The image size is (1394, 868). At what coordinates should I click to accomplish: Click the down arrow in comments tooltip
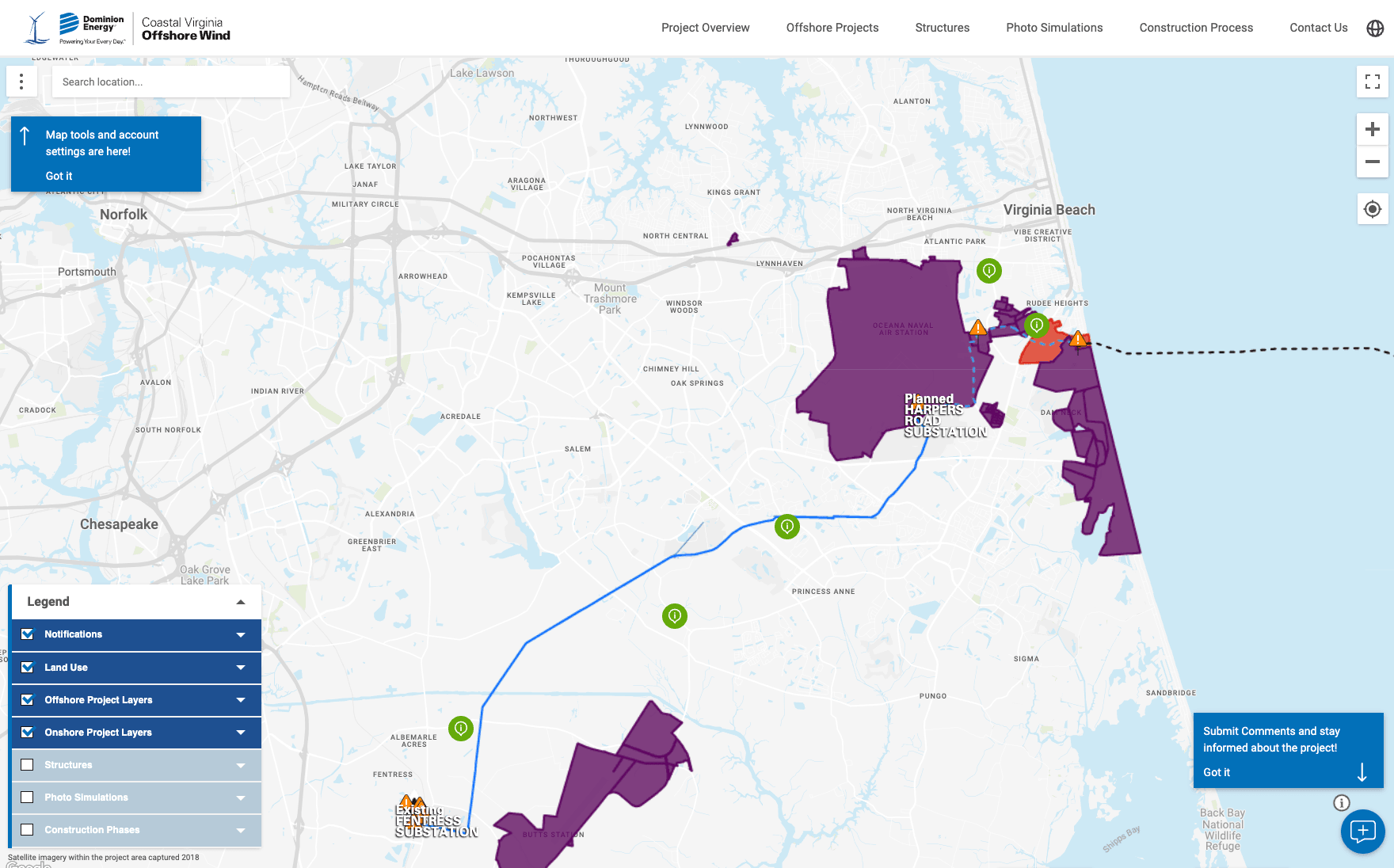[1362, 772]
